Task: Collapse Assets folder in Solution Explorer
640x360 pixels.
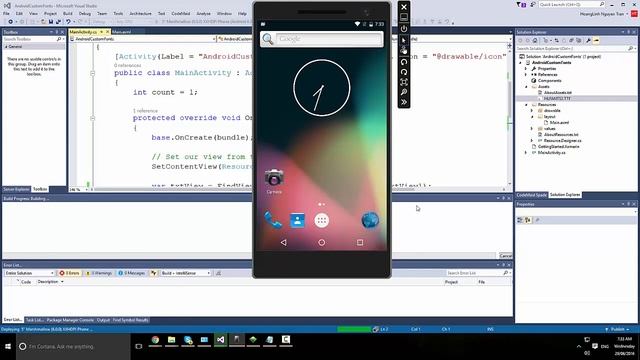Action: 526,87
